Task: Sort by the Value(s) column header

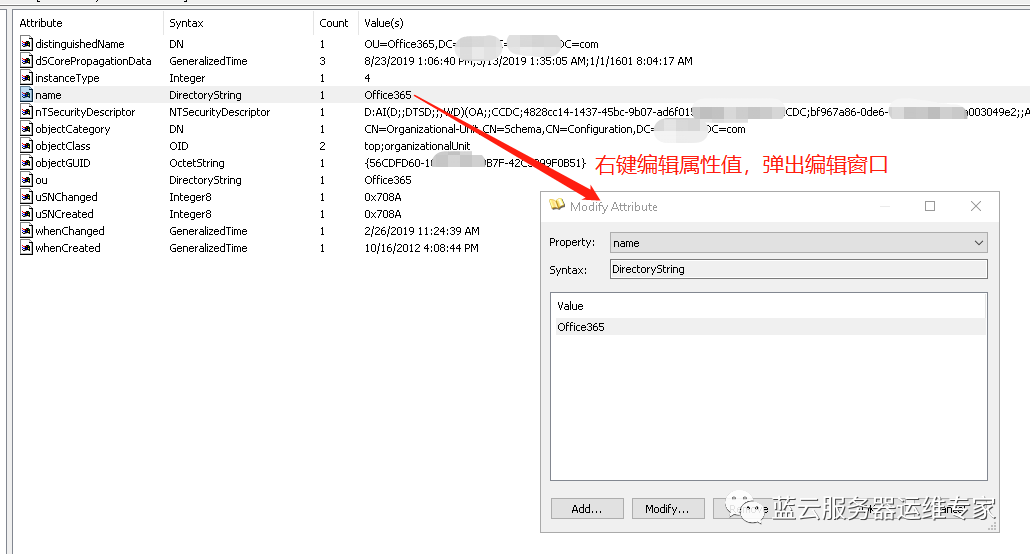Action: (384, 23)
